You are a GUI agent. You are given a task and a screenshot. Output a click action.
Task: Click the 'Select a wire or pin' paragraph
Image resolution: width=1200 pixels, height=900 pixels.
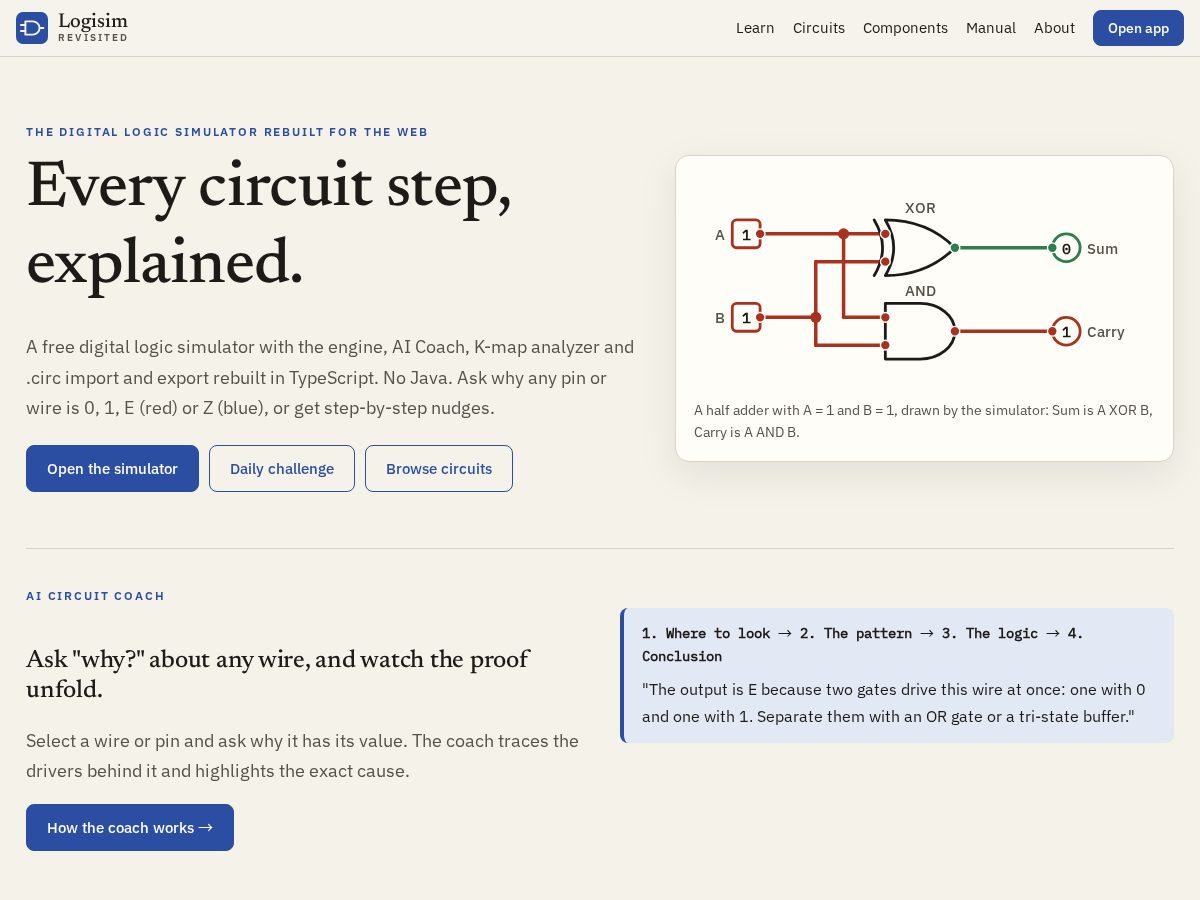(302, 756)
